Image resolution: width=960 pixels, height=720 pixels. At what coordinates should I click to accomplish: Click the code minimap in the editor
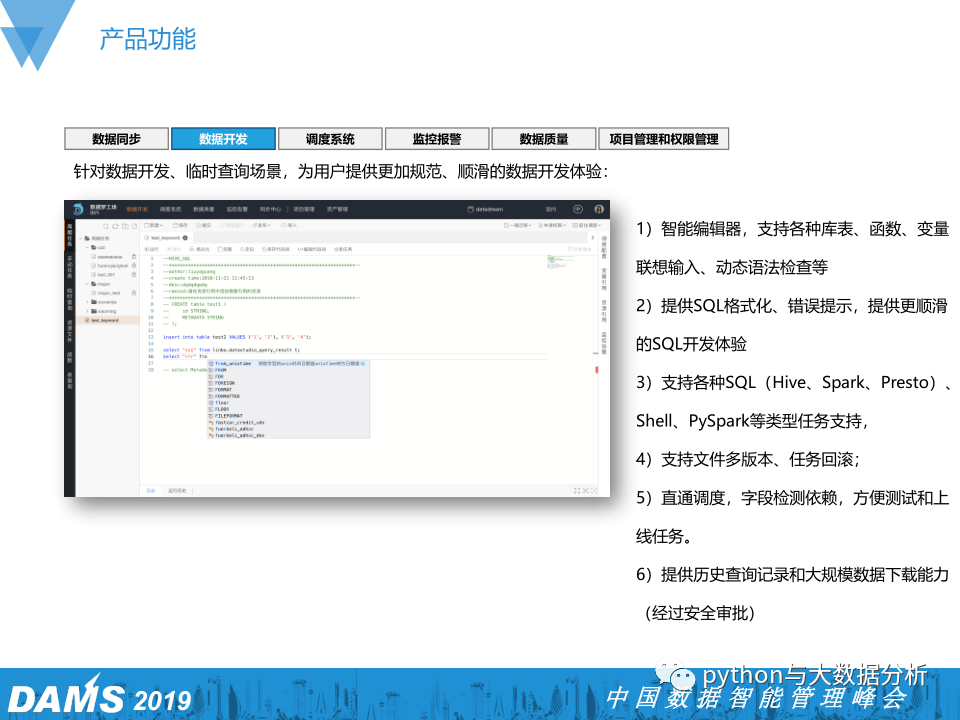560,262
